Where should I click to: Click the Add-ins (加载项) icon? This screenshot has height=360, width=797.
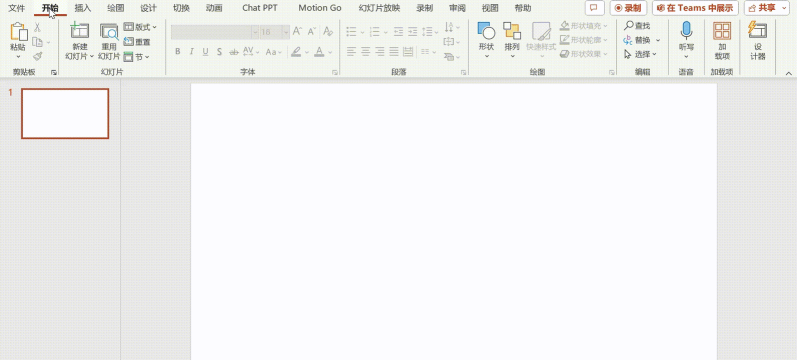click(x=722, y=31)
